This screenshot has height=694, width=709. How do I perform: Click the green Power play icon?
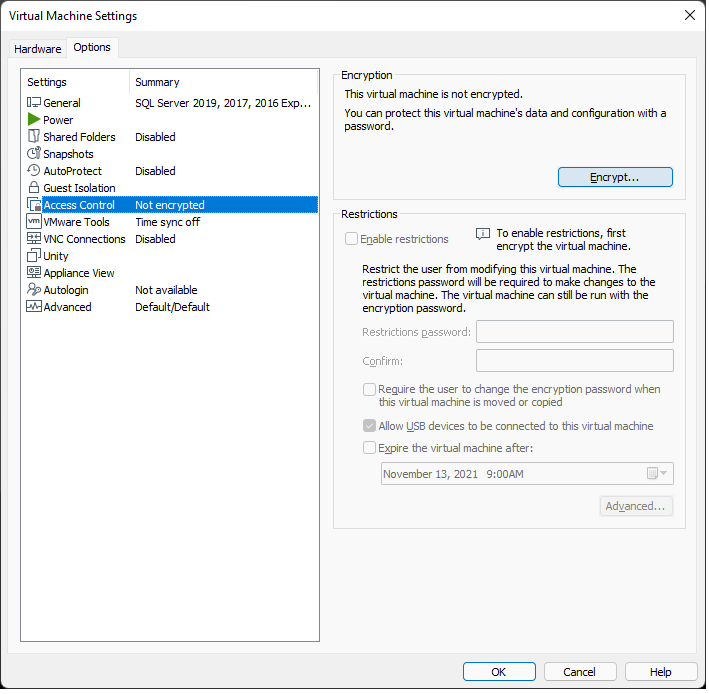34,120
